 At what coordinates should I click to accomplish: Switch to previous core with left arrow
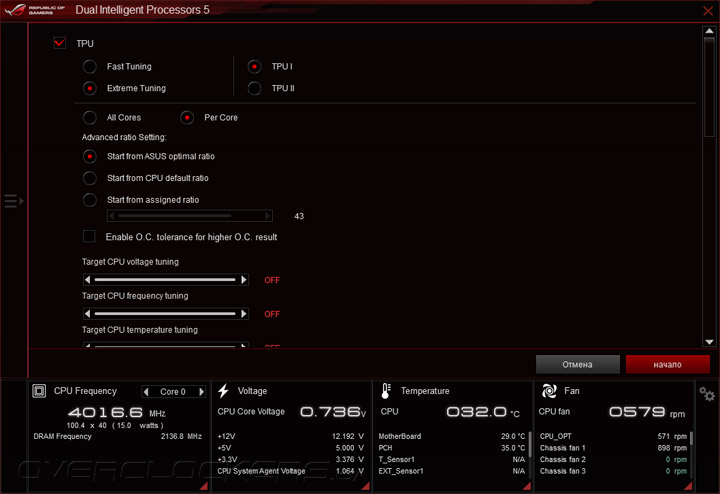(146, 392)
